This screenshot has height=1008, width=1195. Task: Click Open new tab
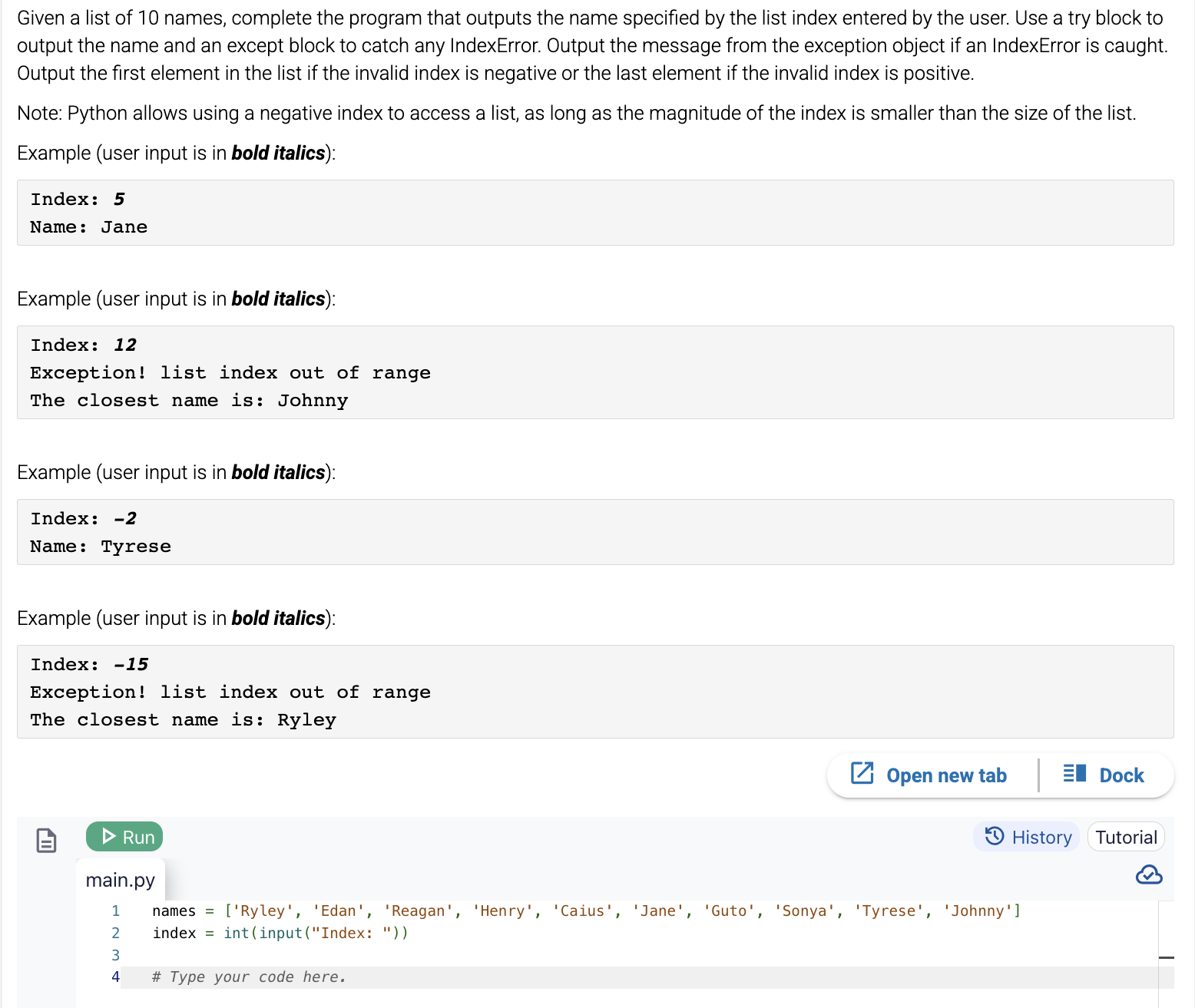[929, 775]
